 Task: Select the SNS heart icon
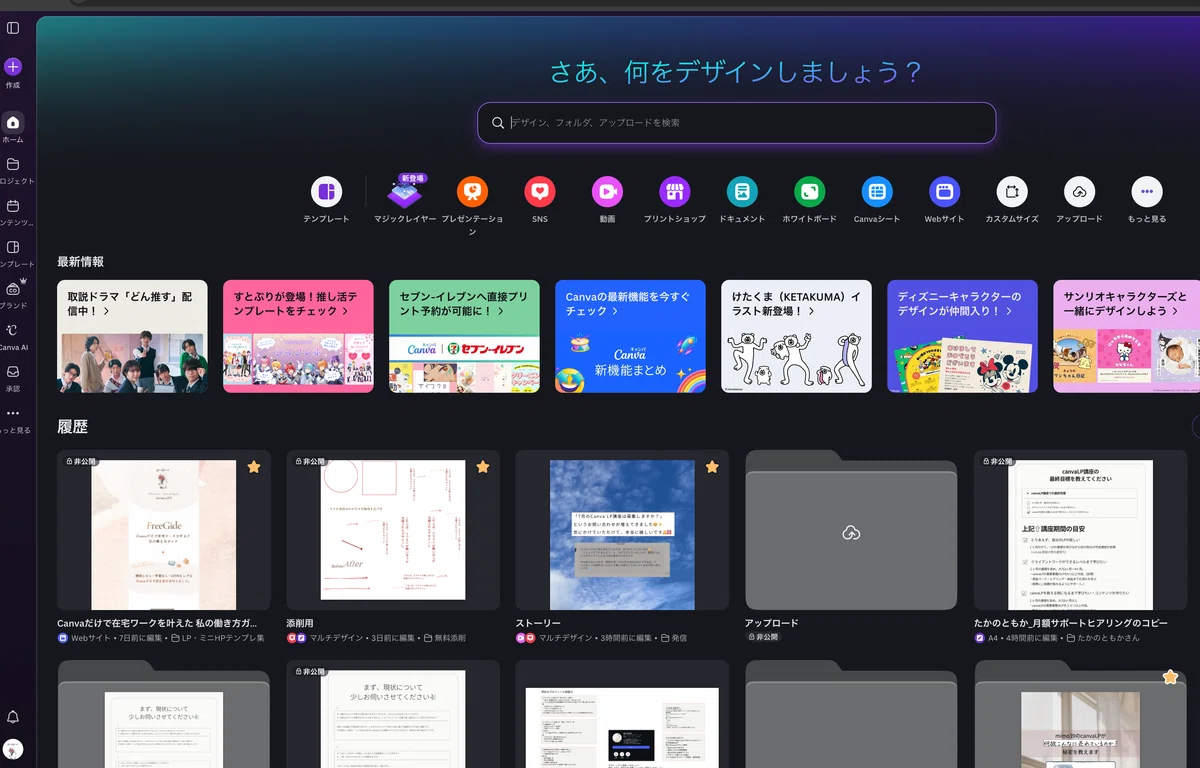coord(540,191)
